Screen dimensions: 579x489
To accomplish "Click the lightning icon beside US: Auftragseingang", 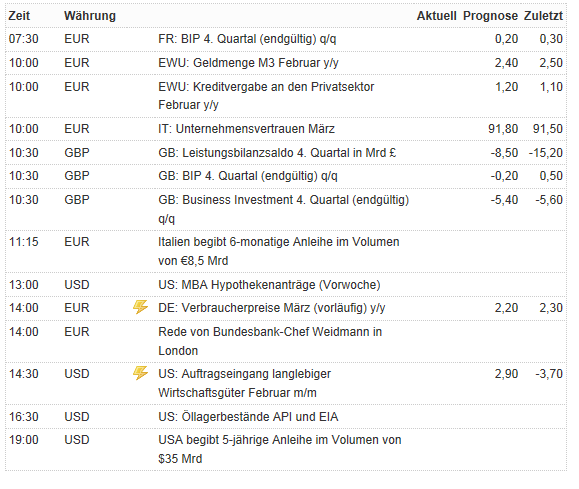I will click(140, 373).
